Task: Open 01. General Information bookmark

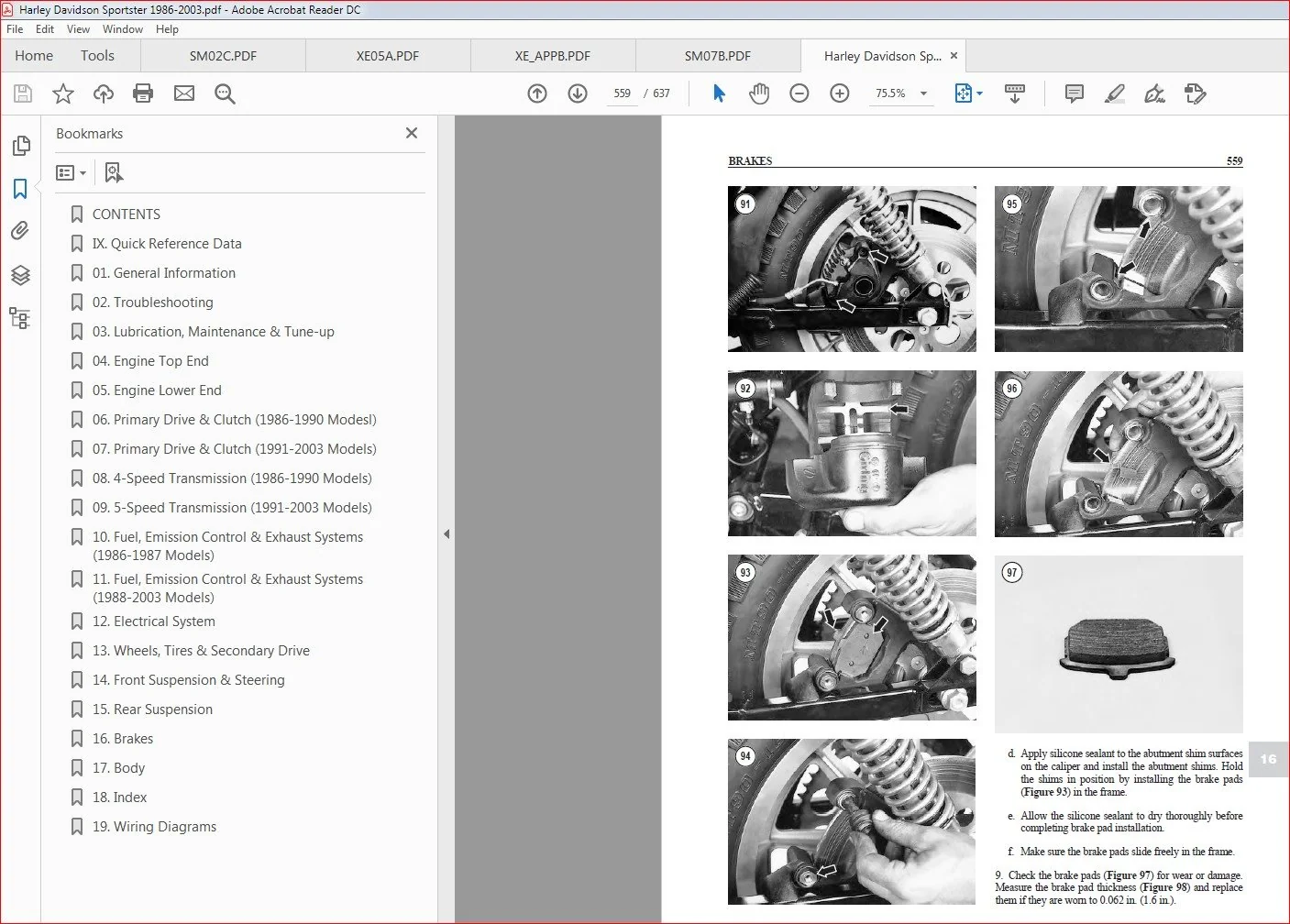Action: (x=164, y=273)
